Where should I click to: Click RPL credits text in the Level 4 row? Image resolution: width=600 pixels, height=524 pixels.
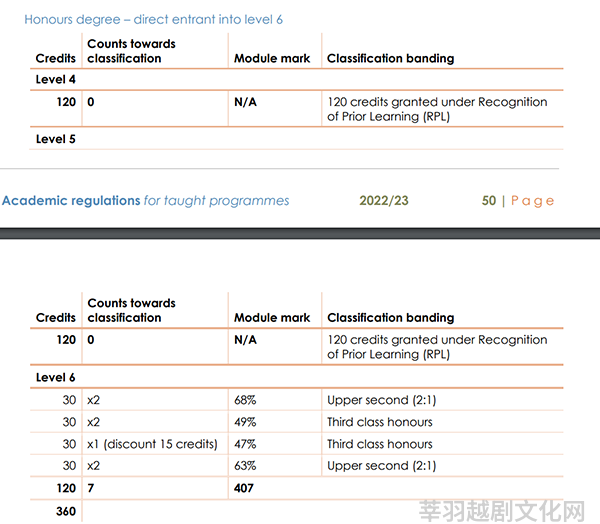pos(437,109)
